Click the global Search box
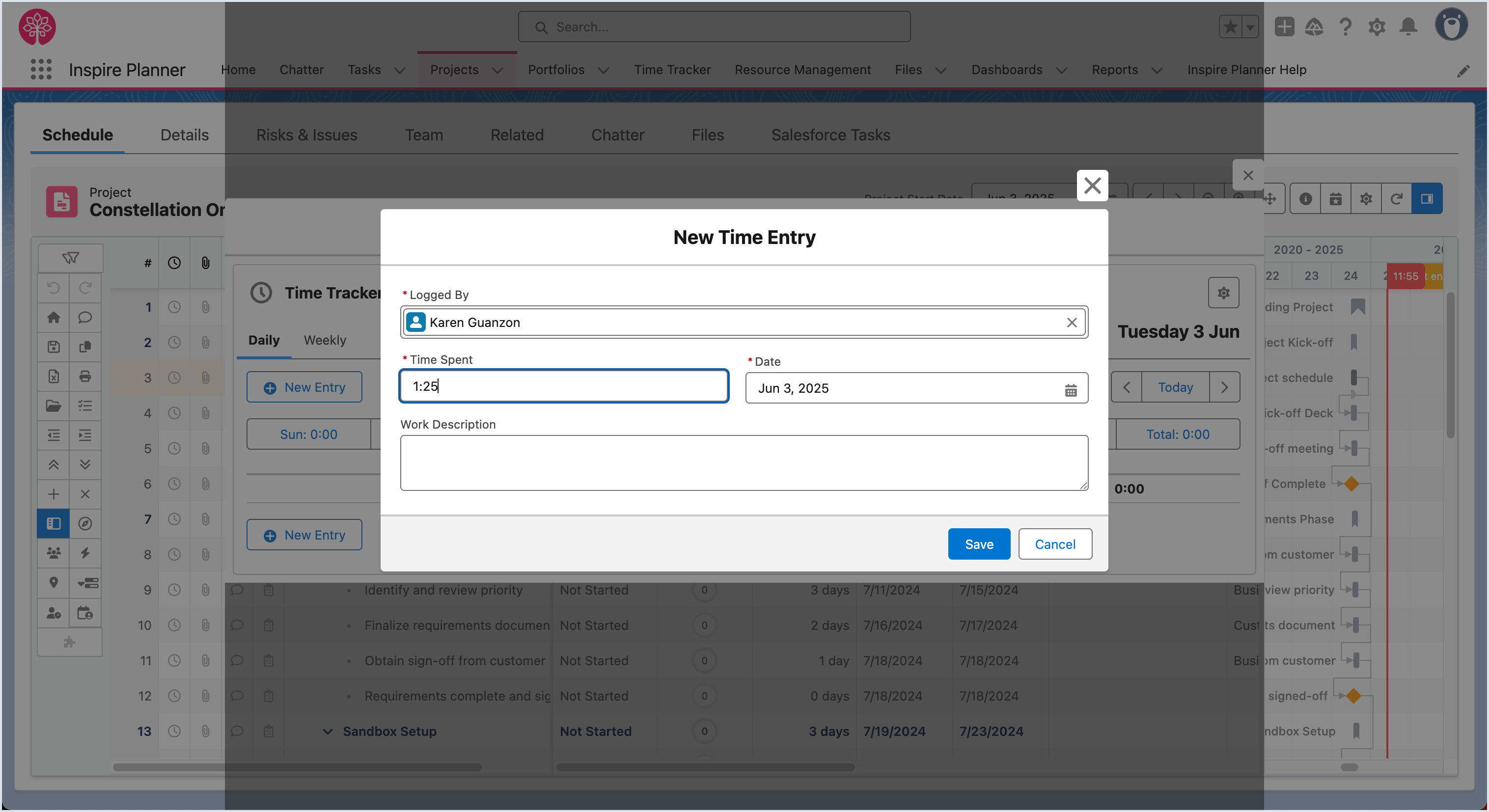Screen dimensions: 1489x812 (714, 27)
